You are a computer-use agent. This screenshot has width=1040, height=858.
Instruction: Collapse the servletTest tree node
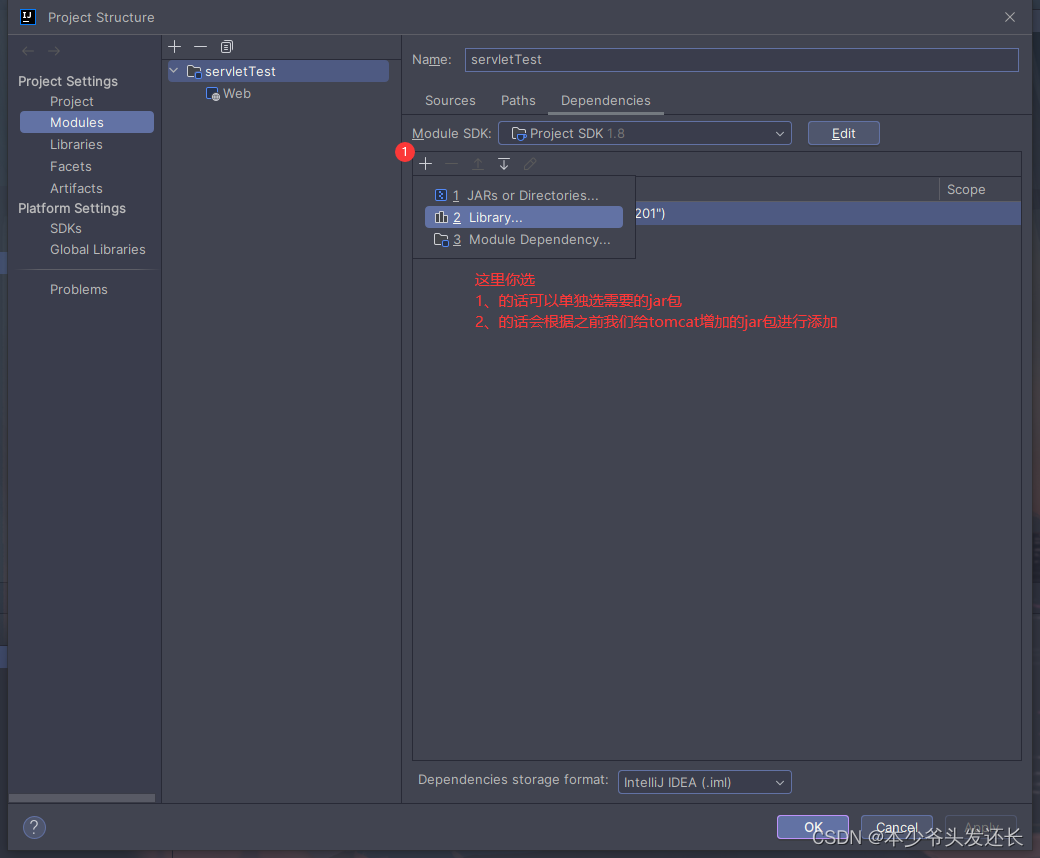(173, 71)
